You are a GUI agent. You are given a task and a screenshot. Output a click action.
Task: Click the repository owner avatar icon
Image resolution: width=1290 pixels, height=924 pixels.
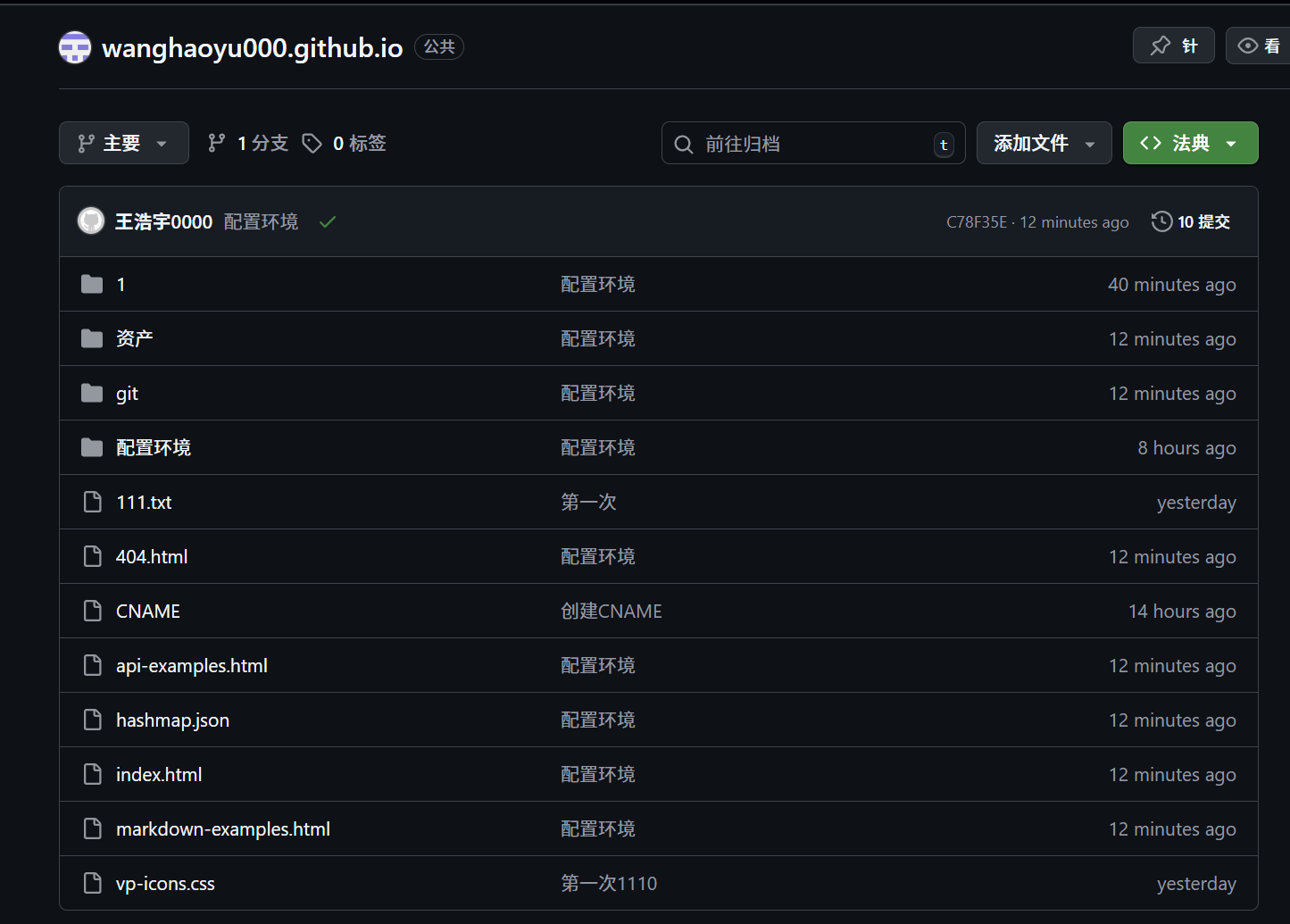75,47
